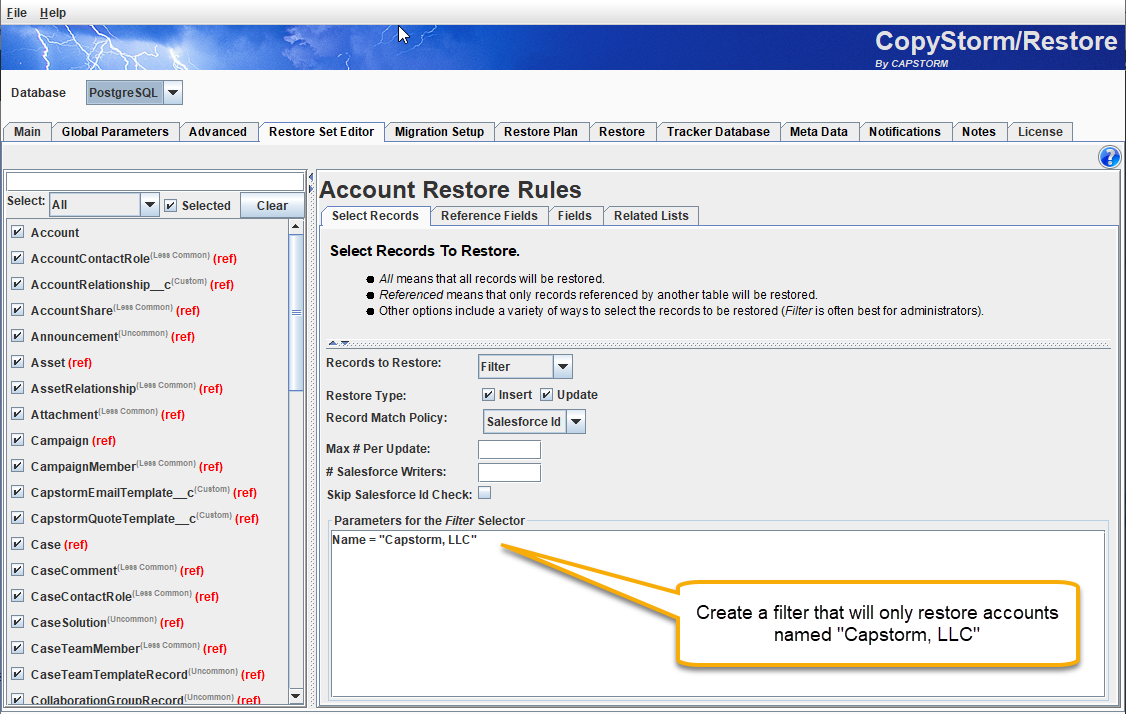Uncheck the CaseSolution checkbox
The height and width of the screenshot is (714, 1126).
[18, 622]
